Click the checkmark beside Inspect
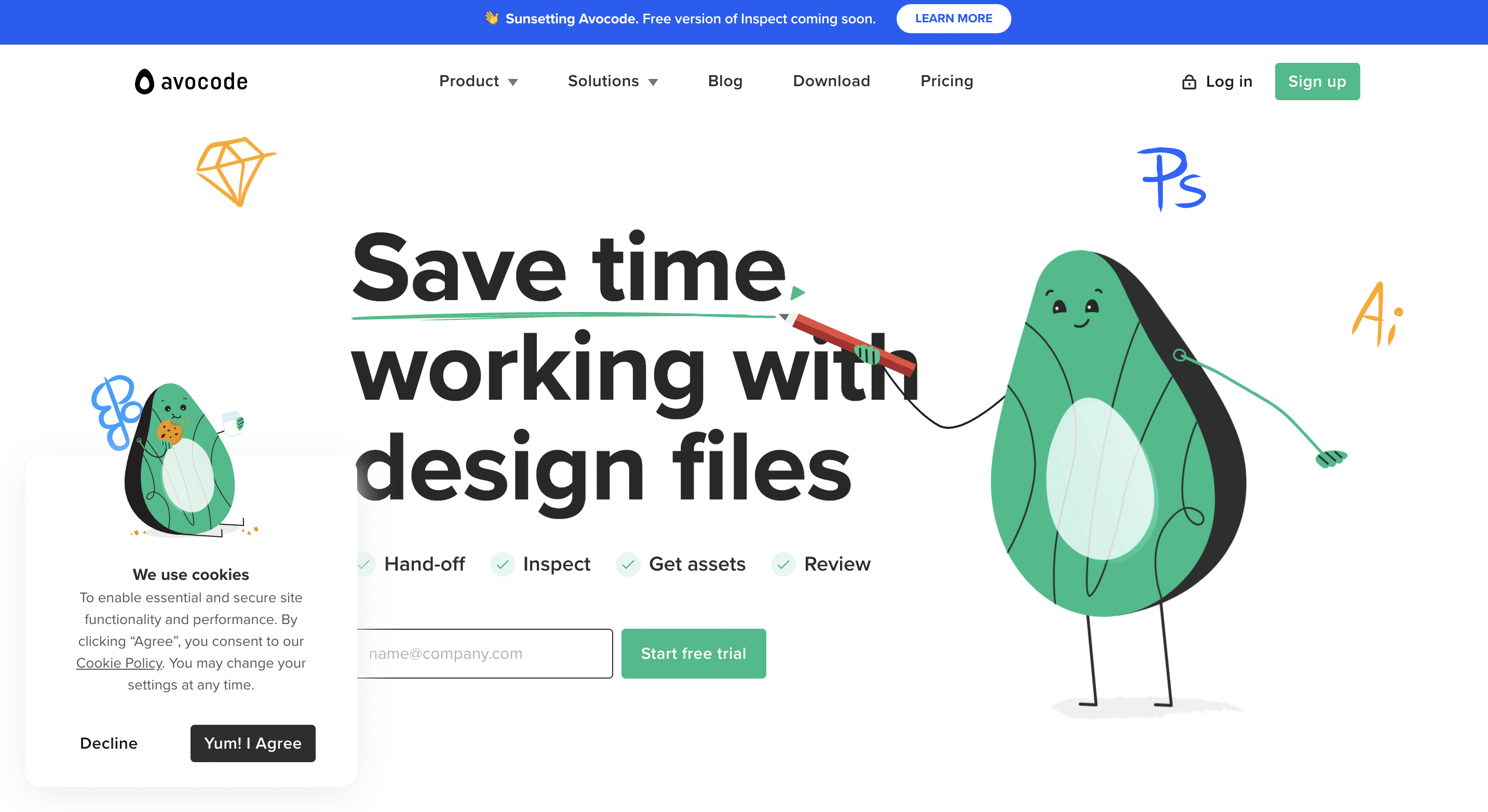 [503, 564]
